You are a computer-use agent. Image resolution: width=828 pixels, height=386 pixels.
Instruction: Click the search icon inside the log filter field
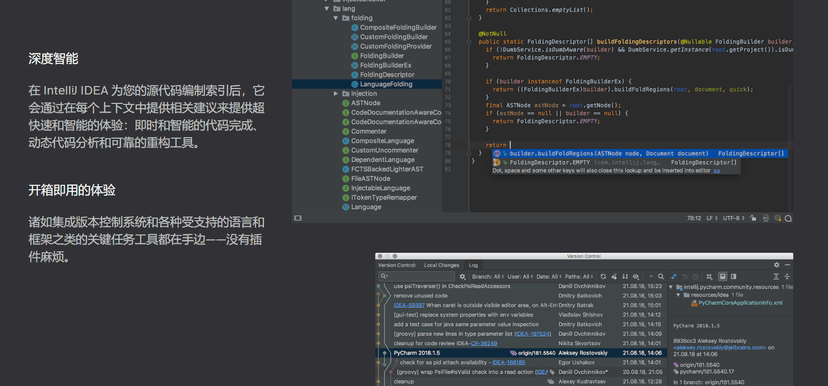pos(384,277)
